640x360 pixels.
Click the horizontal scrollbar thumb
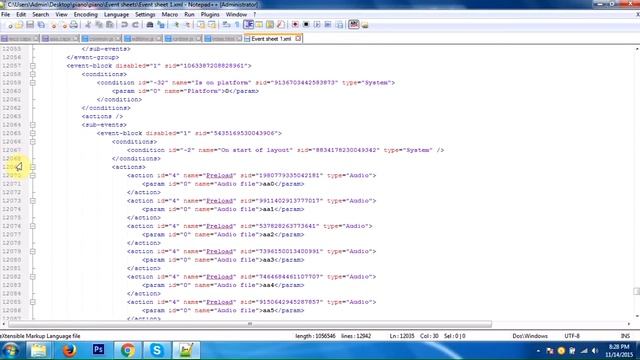[250, 324]
